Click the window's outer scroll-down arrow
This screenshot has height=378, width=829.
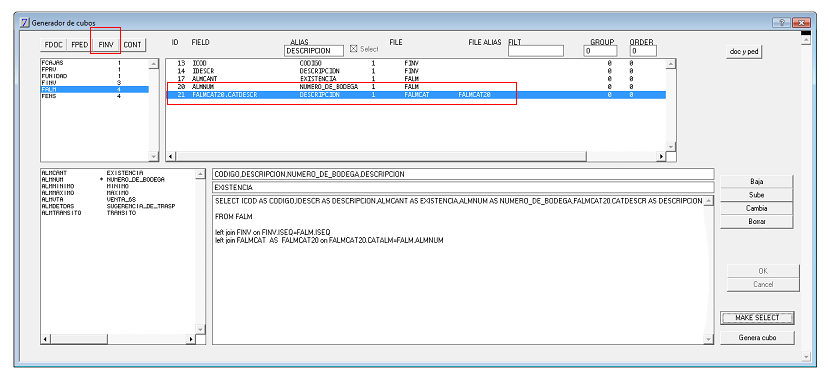806,357
